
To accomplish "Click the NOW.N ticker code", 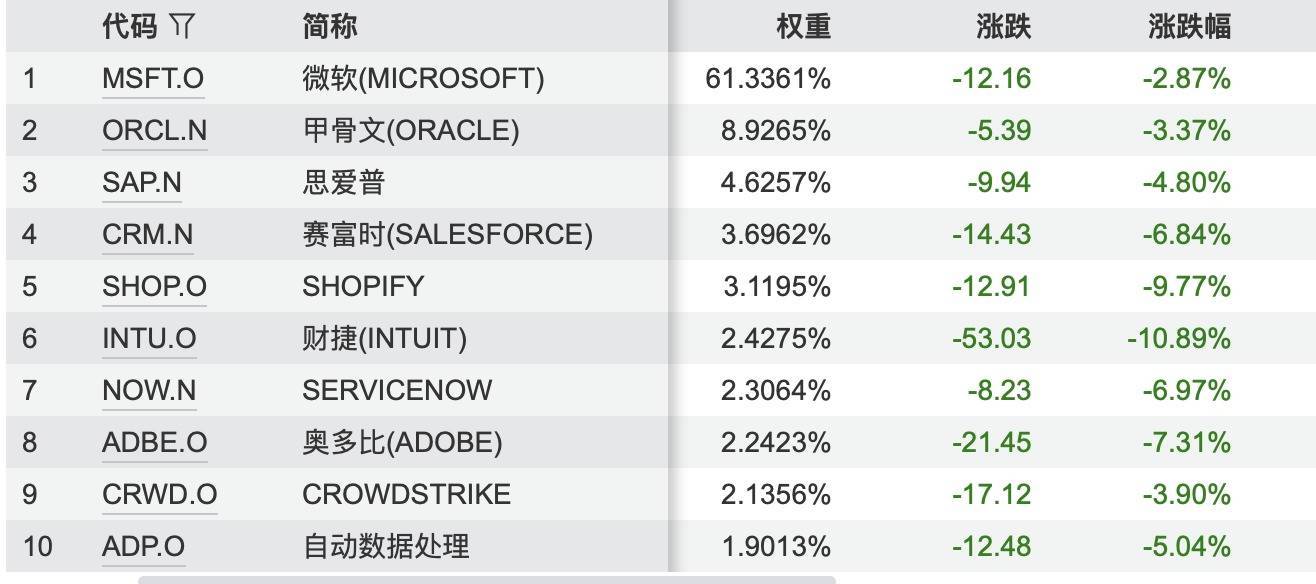I will pyautogui.click(x=149, y=391).
